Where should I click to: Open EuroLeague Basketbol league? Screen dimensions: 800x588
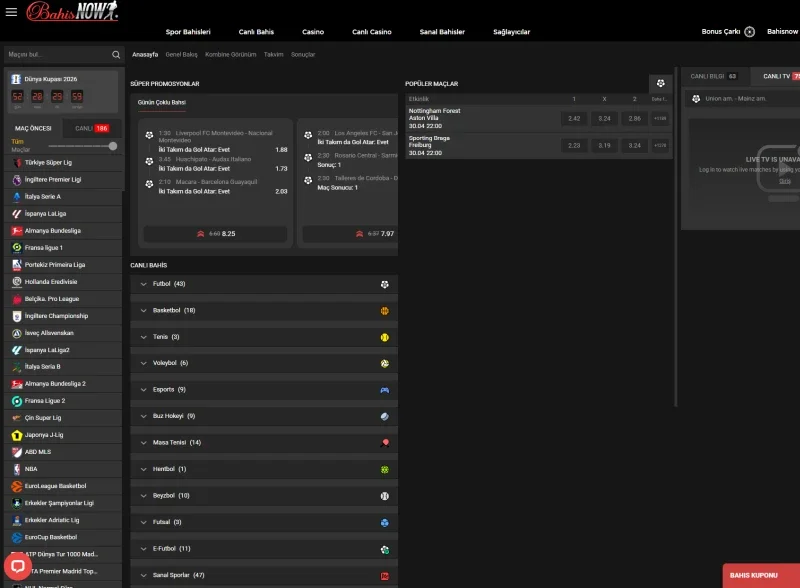tap(63, 486)
